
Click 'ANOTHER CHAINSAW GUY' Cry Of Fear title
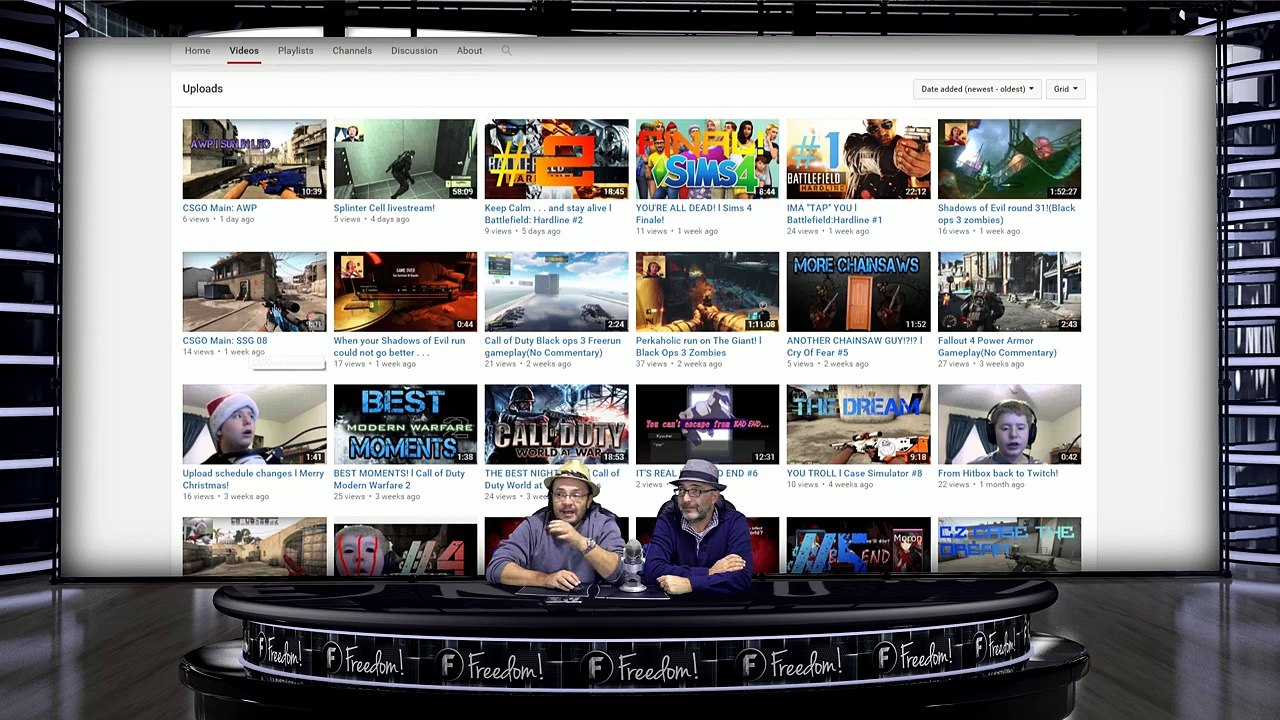pos(855,347)
